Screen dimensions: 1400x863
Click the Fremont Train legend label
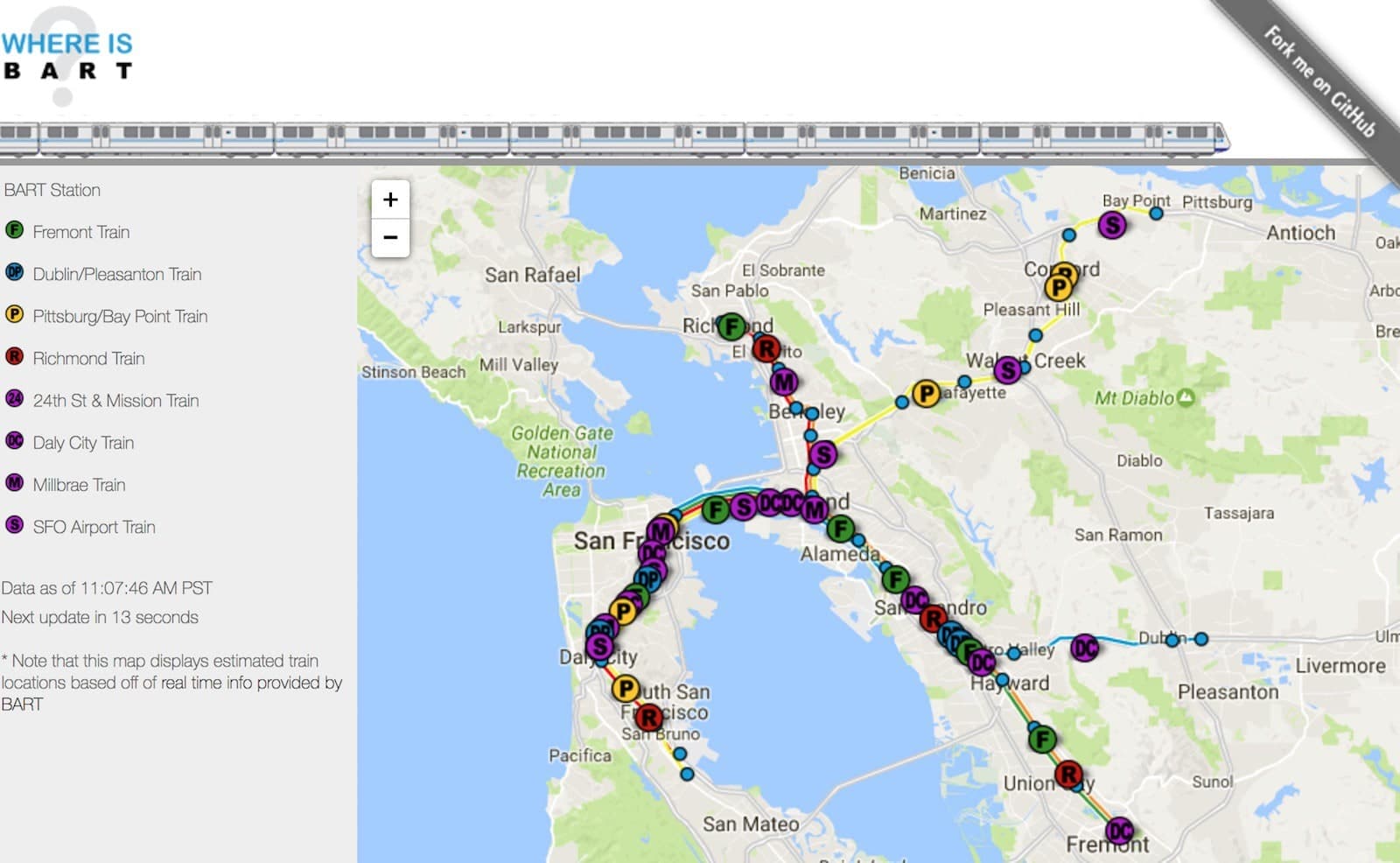click(81, 232)
